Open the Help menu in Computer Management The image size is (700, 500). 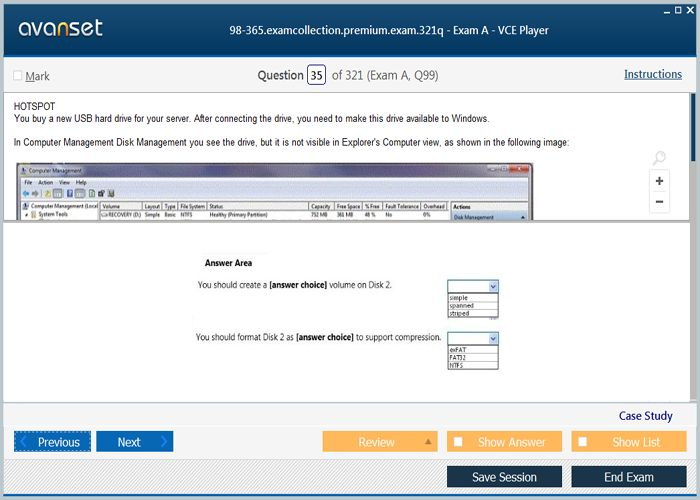[x=81, y=182]
